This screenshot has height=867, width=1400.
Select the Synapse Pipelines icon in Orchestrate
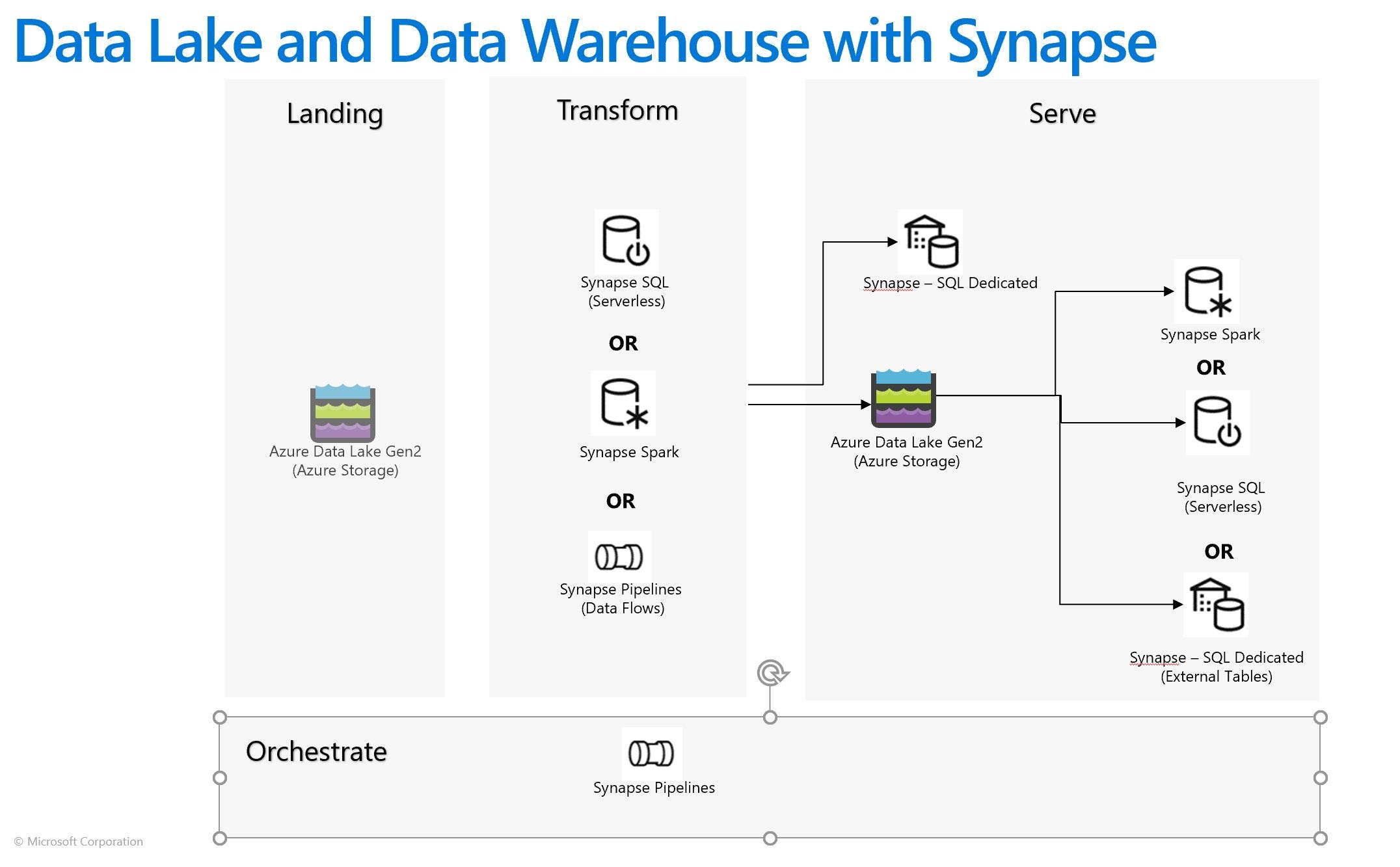click(x=651, y=754)
